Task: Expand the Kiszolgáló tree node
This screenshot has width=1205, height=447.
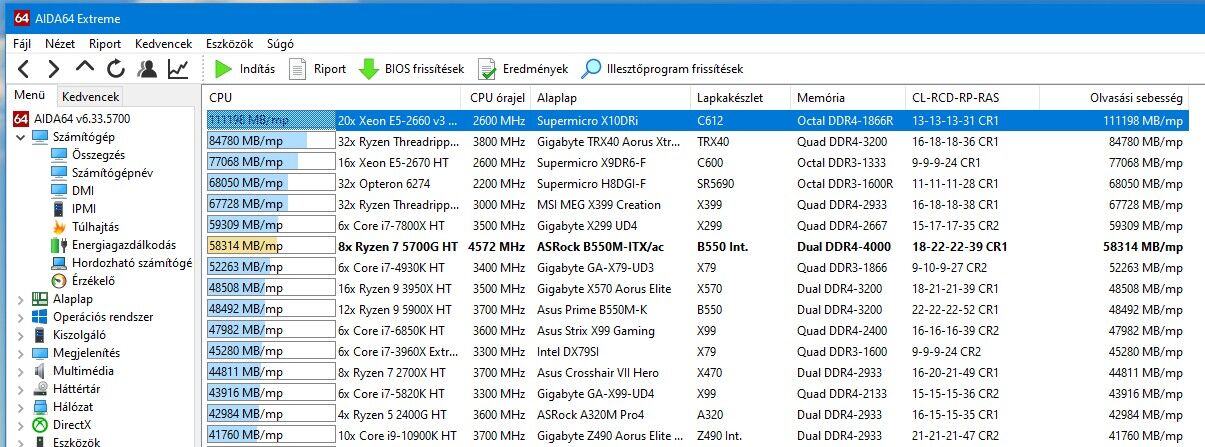Action: coord(21,335)
